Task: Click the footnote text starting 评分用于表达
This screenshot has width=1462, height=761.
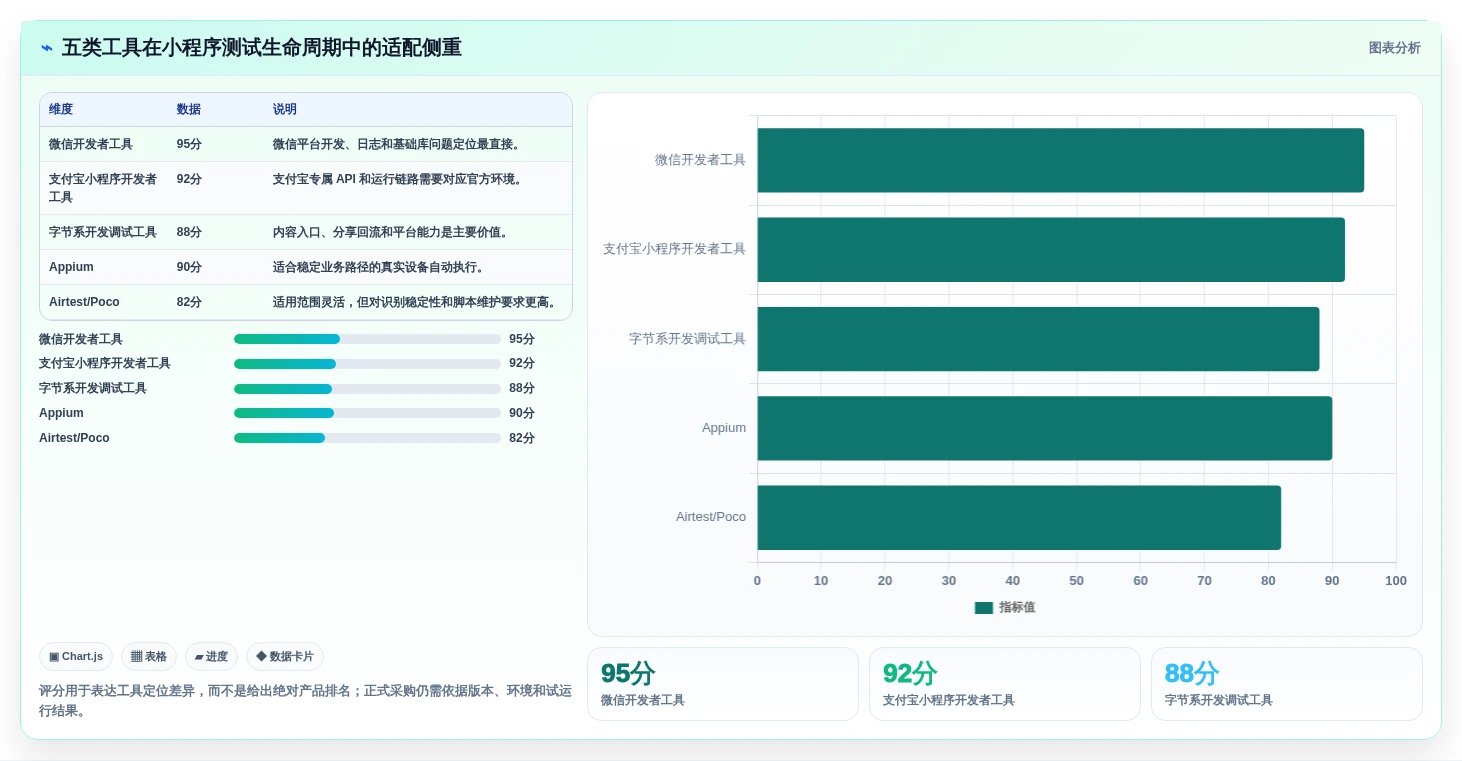Action: click(305, 701)
